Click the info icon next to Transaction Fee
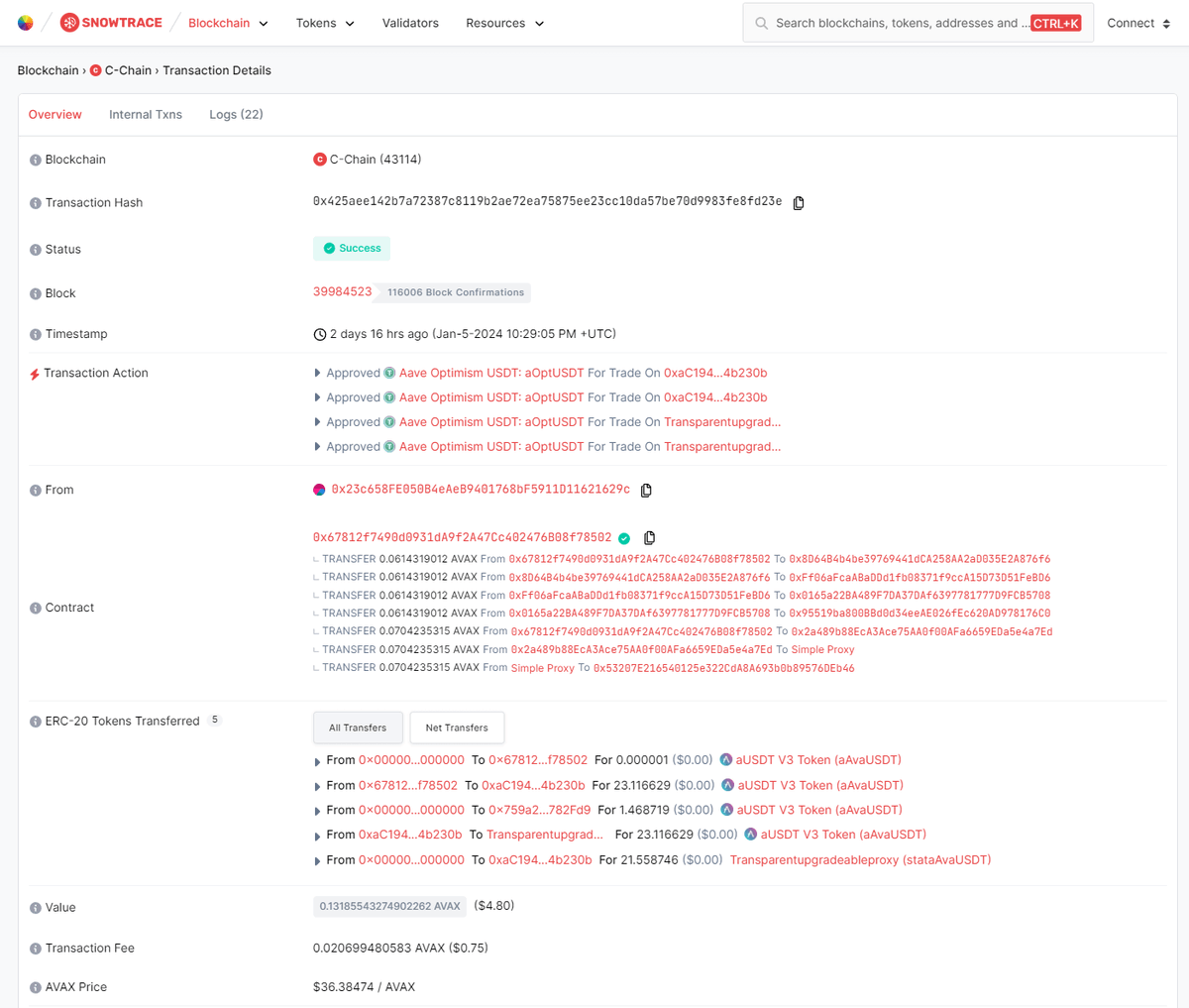Screen dimensions: 1189x1008 point(36,948)
